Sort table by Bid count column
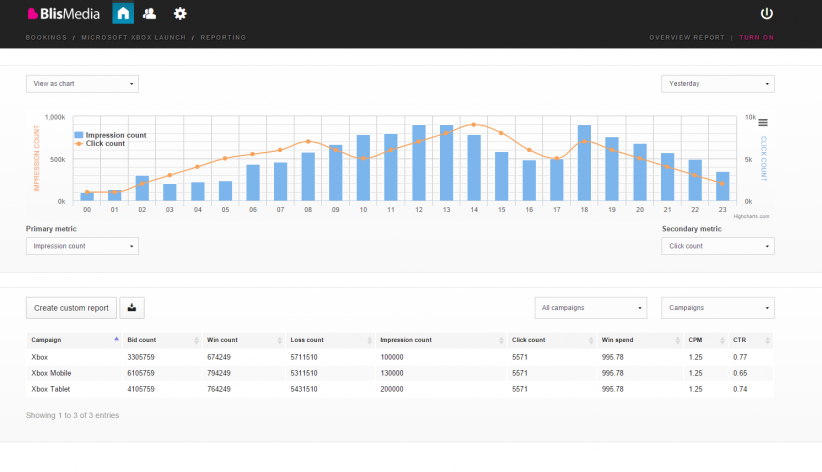The width and height of the screenshot is (822, 472). click(162, 340)
